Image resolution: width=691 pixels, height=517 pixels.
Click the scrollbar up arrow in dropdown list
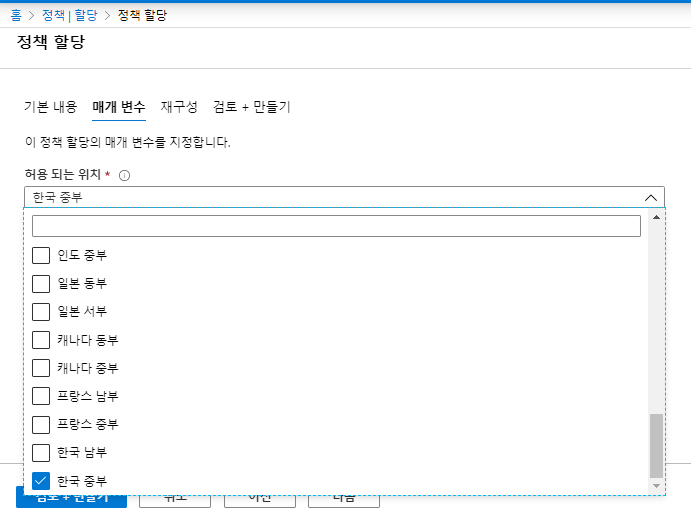tap(656, 217)
